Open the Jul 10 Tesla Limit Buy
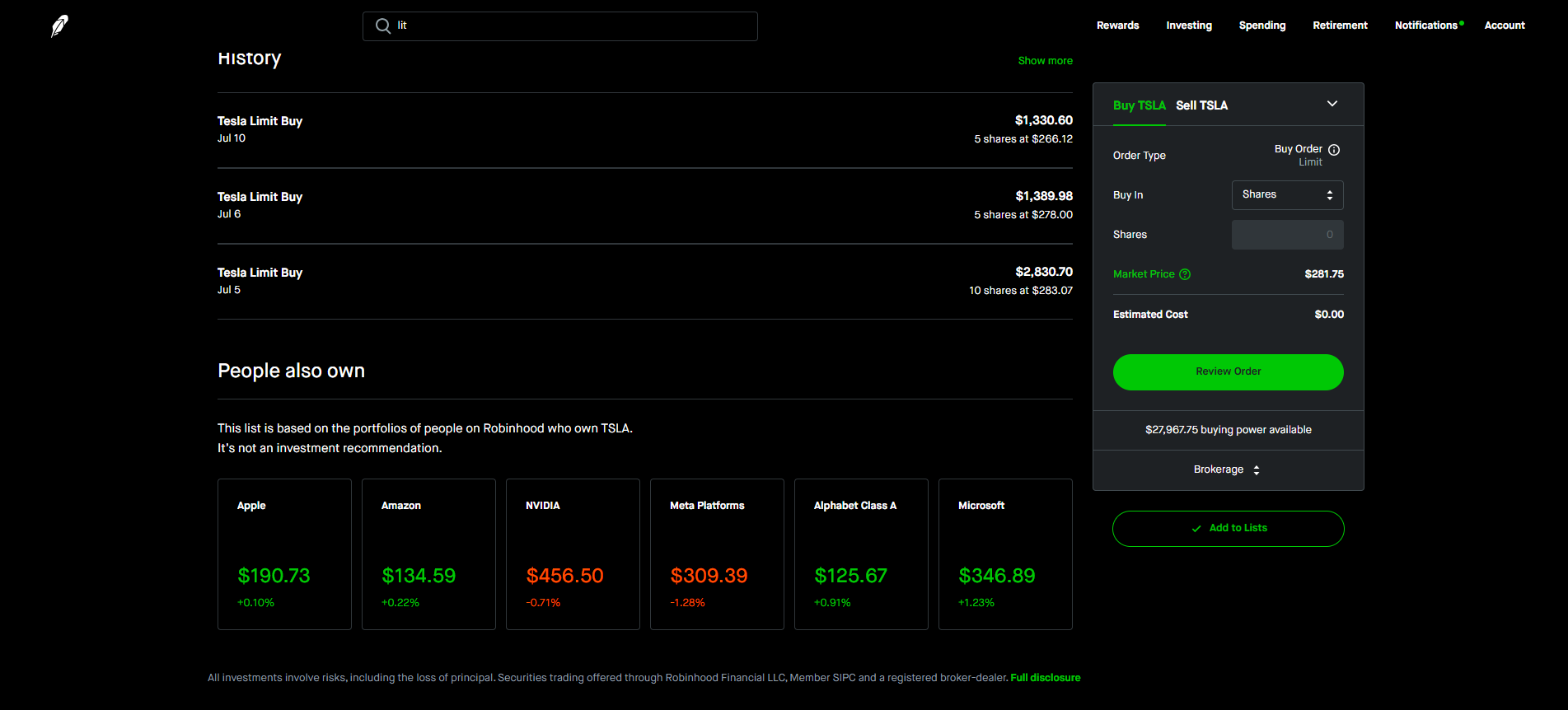This screenshot has height=710, width=1568. point(645,130)
